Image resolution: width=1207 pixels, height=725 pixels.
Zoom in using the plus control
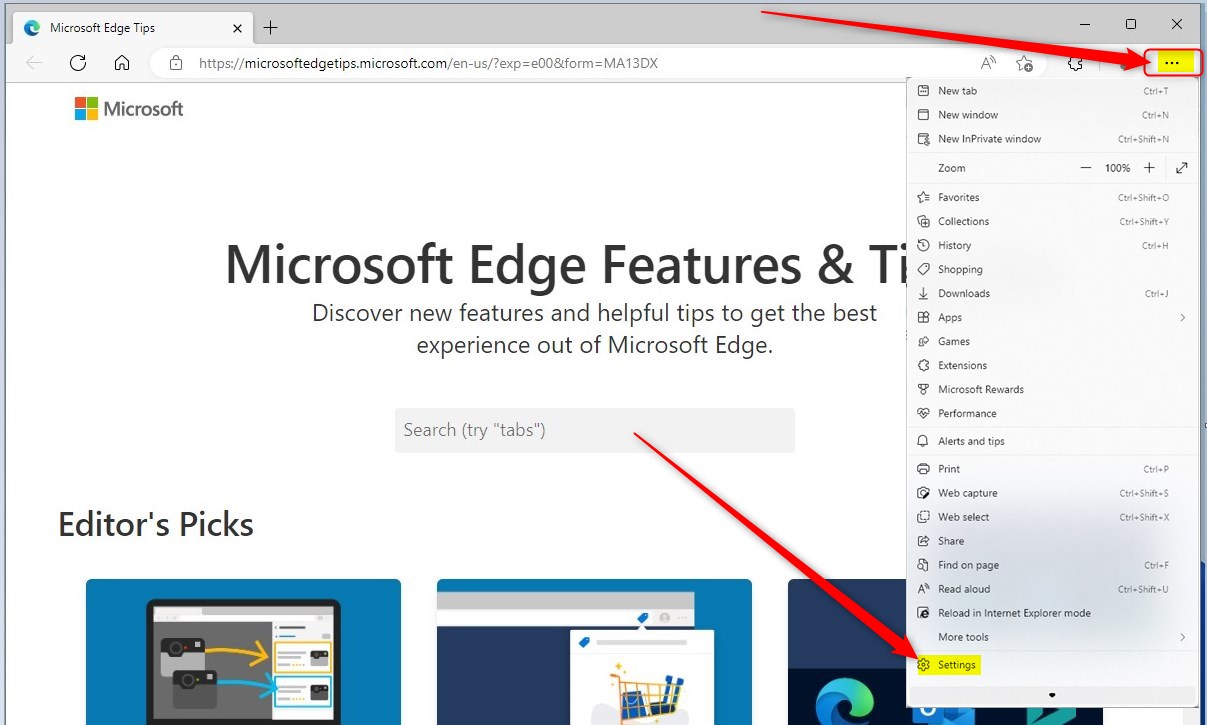point(1149,167)
